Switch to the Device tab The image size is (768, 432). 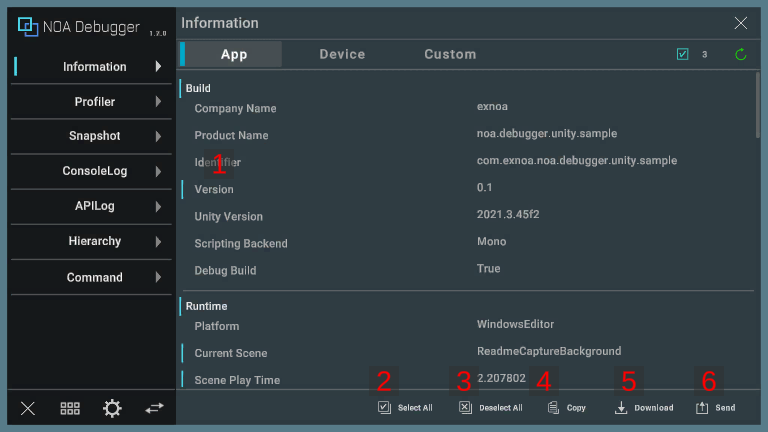pyautogui.click(x=342, y=54)
